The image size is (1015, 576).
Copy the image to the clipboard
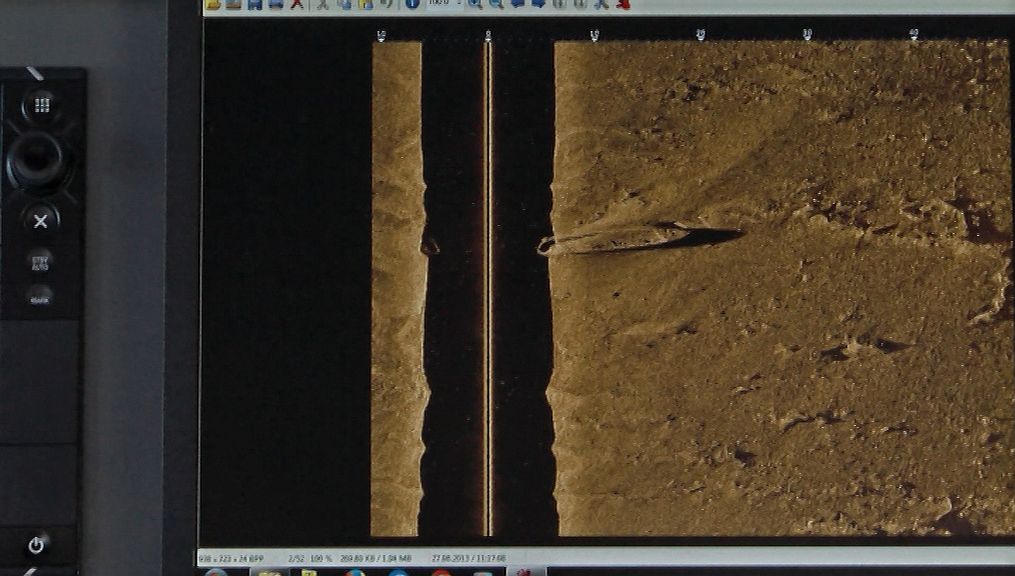coord(344,4)
